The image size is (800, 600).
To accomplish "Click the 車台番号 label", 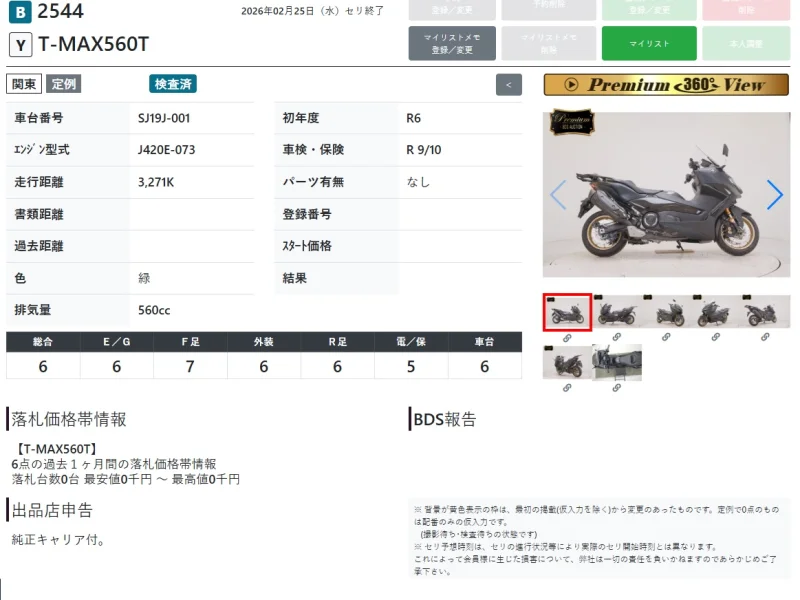I will click(x=39, y=118).
